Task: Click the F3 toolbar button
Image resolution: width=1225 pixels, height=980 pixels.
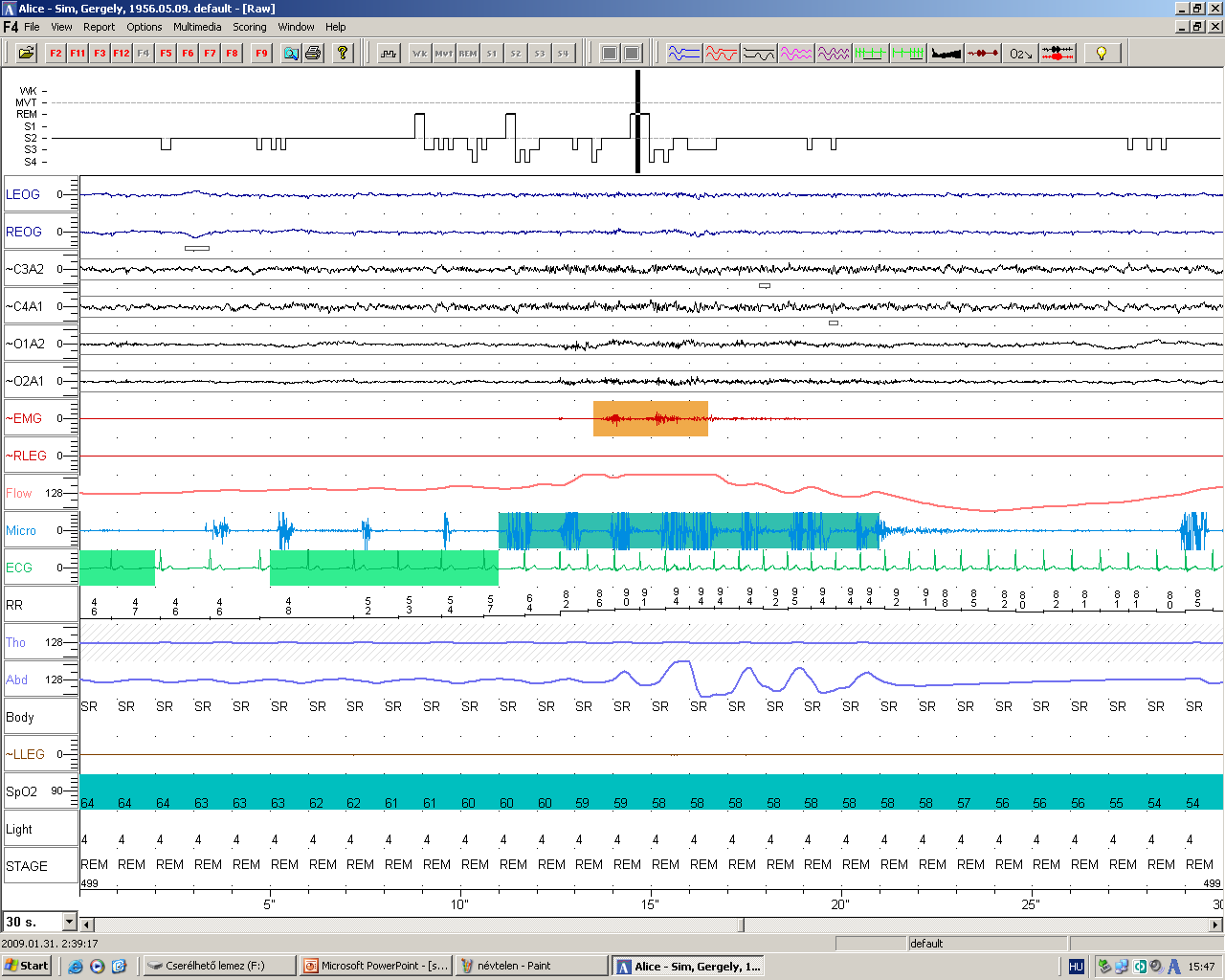Action: 100,54
